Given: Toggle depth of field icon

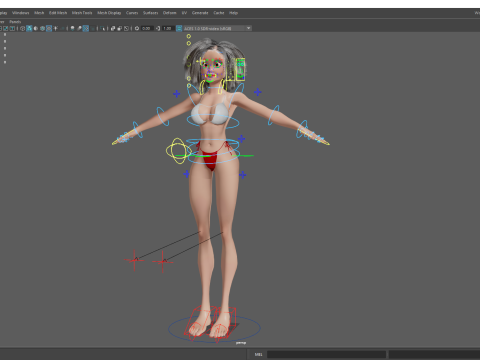Looking at the screenshot, I should click(92, 28).
